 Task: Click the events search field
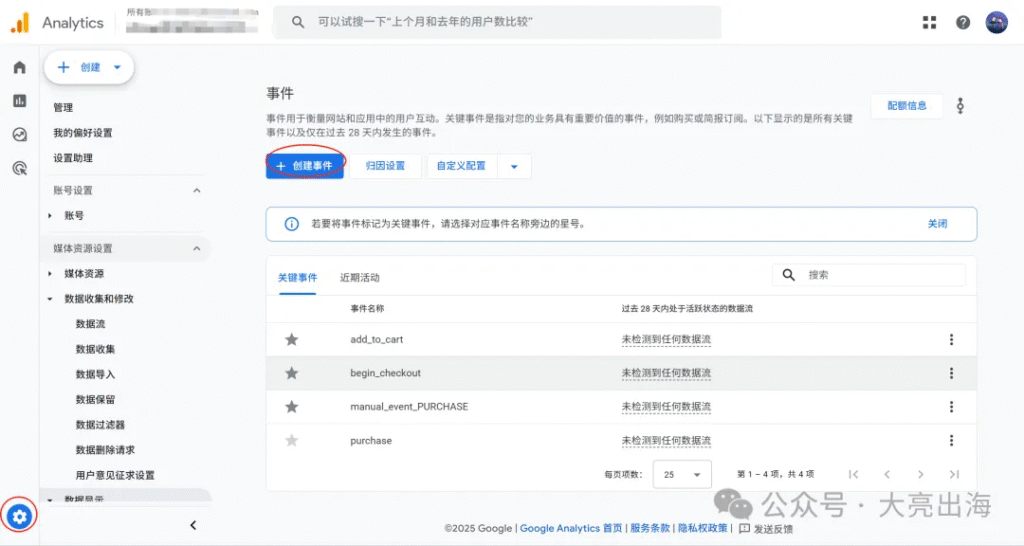(880, 275)
